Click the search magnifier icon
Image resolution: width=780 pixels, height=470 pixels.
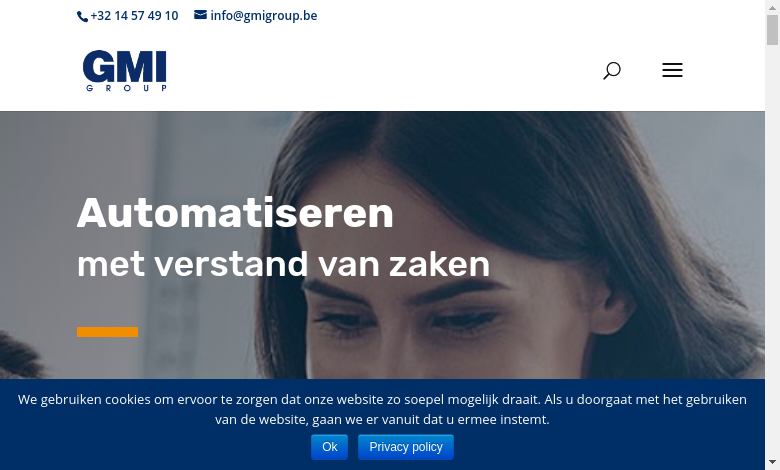612,70
